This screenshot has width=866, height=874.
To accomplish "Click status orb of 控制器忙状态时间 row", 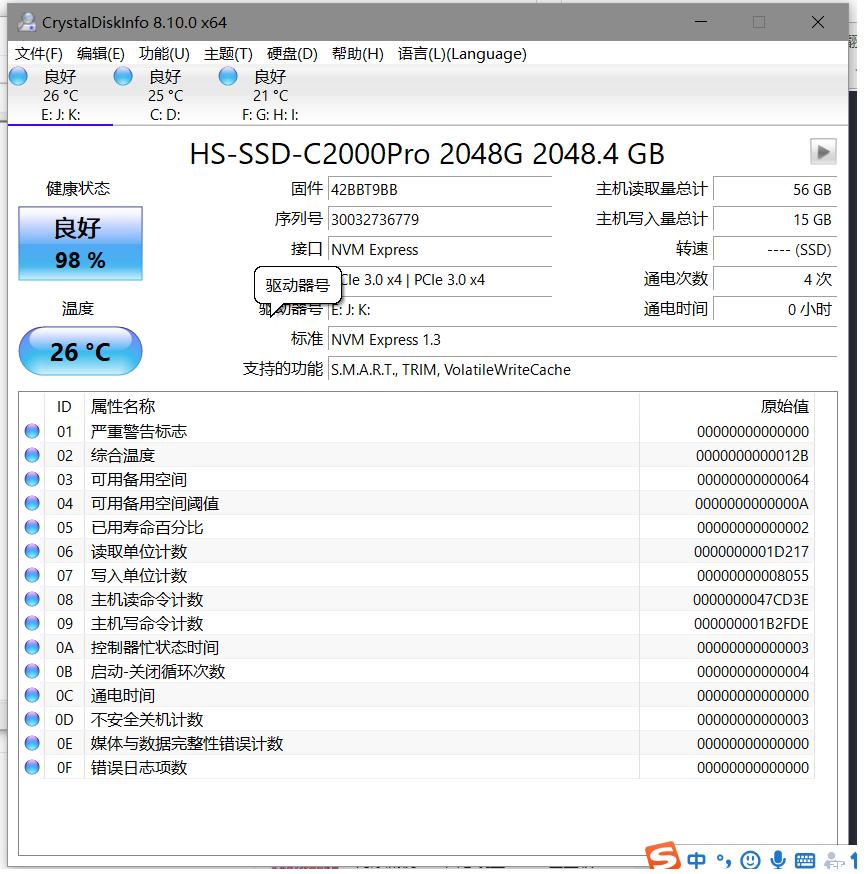I will [x=32, y=647].
